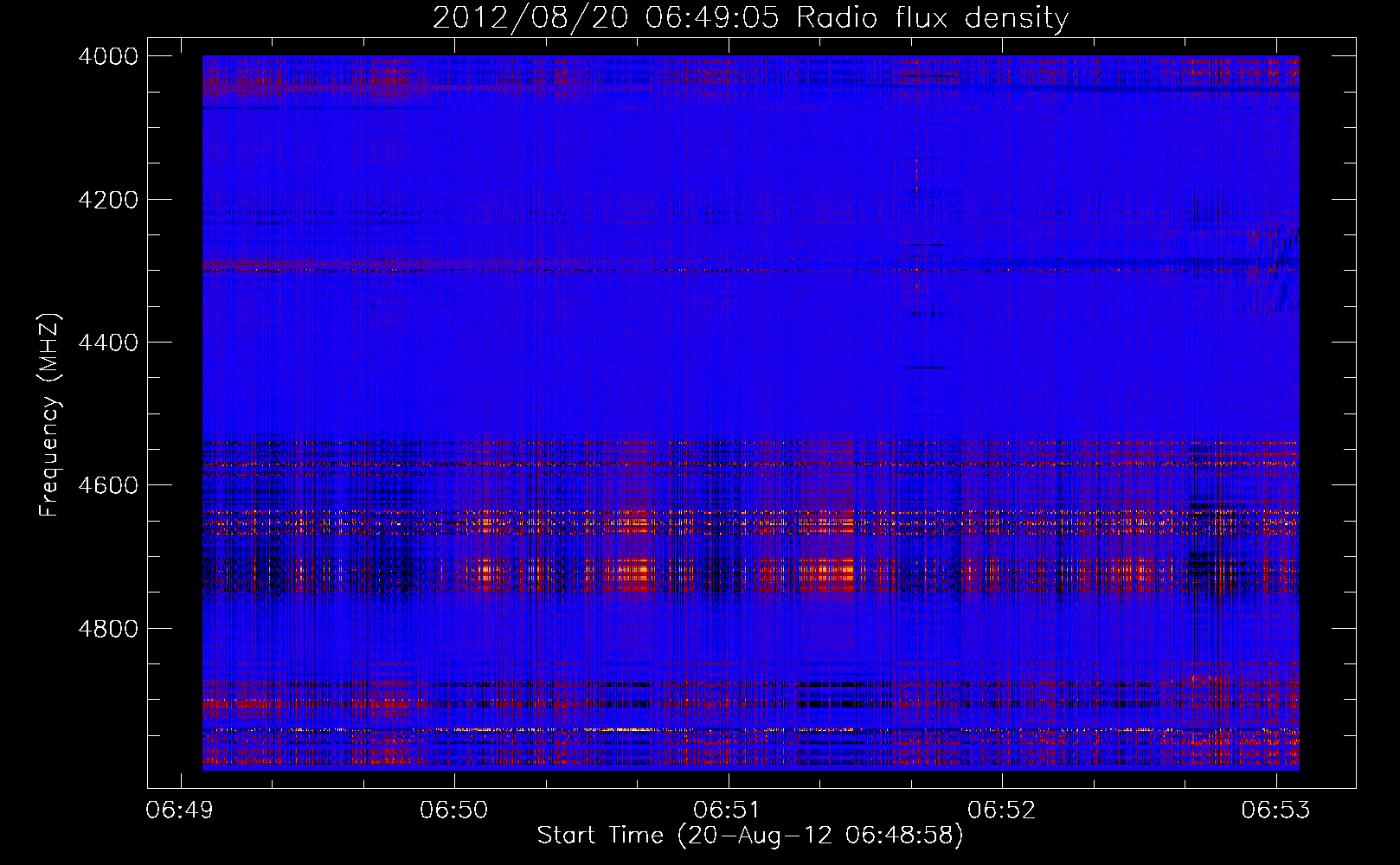Click the 'Frequency (MHZ)' axis label

tap(49, 415)
